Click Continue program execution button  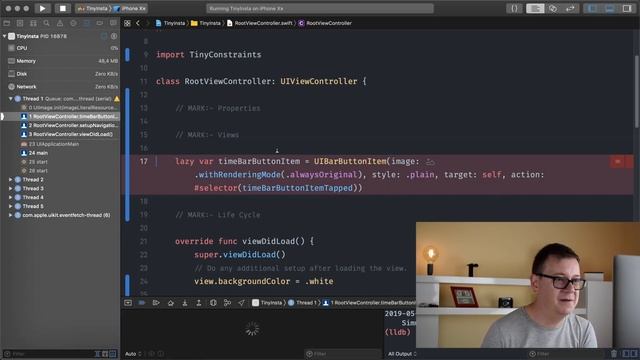tap(156, 303)
